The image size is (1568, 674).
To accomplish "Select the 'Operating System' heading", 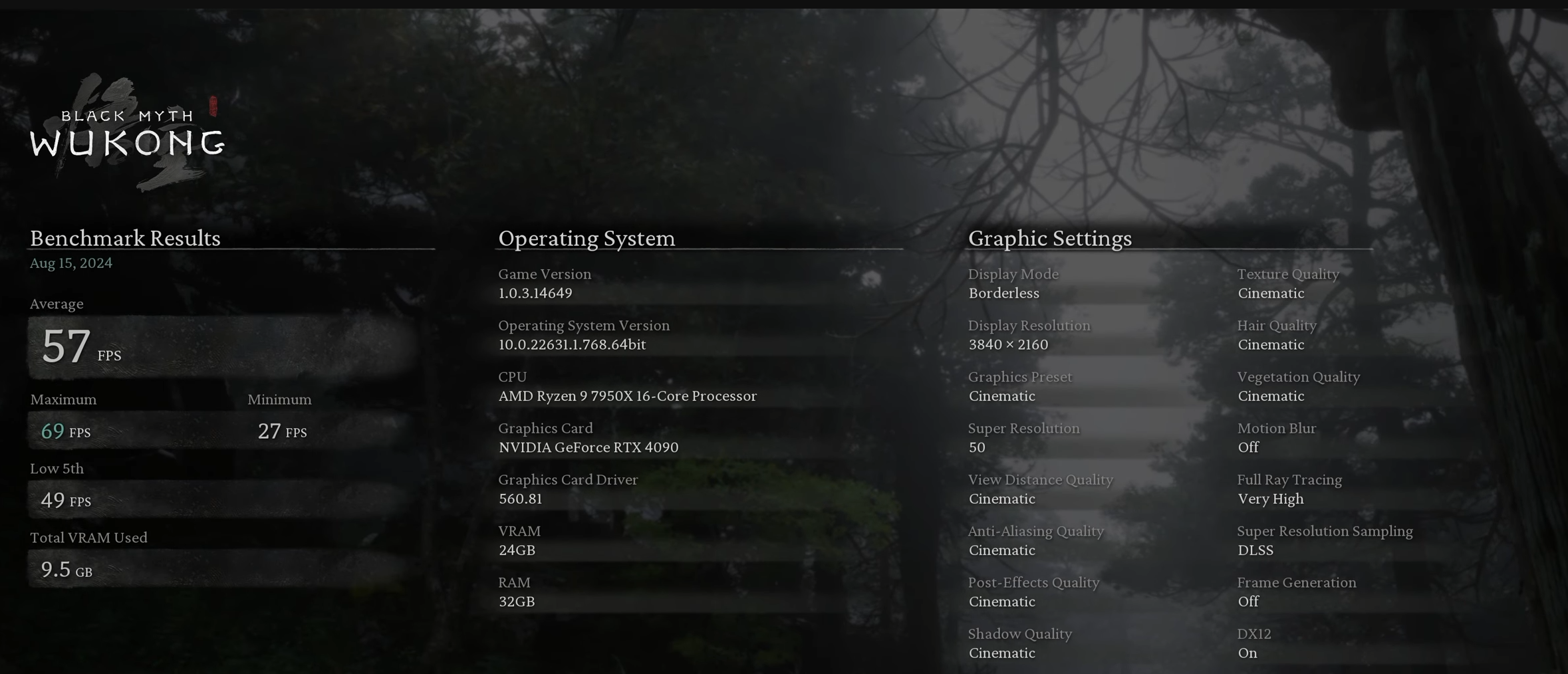I will pyautogui.click(x=587, y=238).
